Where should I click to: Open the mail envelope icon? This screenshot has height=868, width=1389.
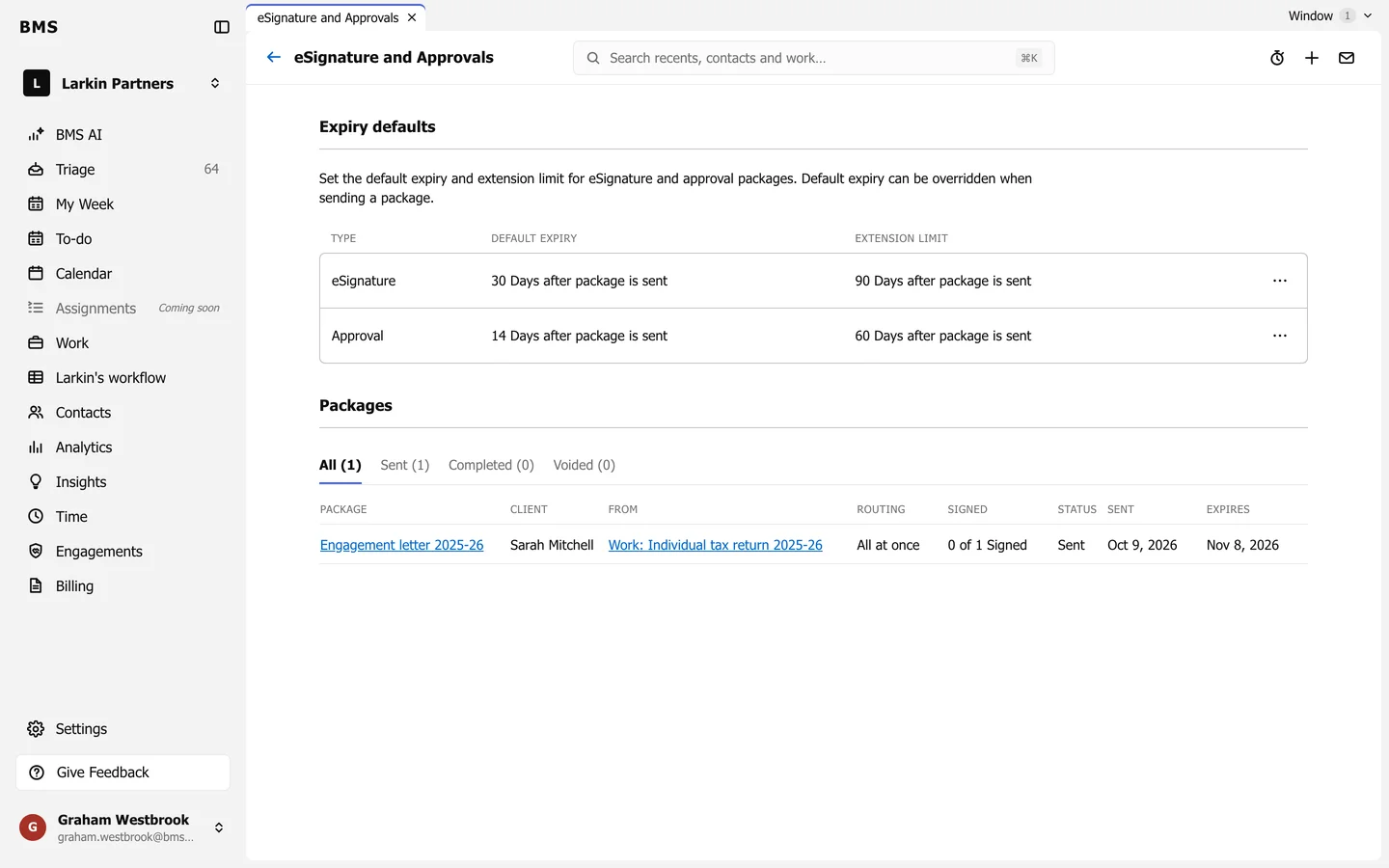point(1347,58)
